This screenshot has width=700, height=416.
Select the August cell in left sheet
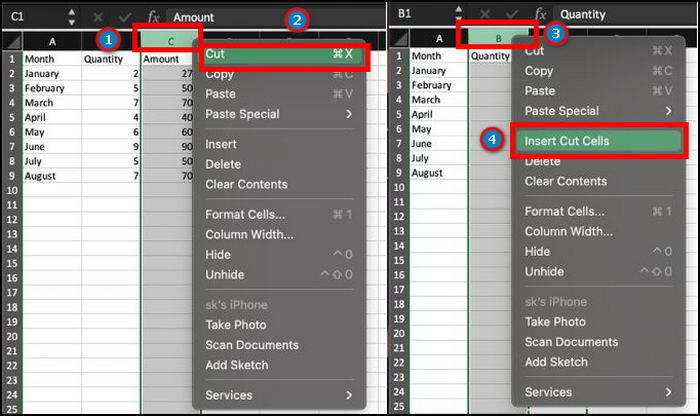52,176
